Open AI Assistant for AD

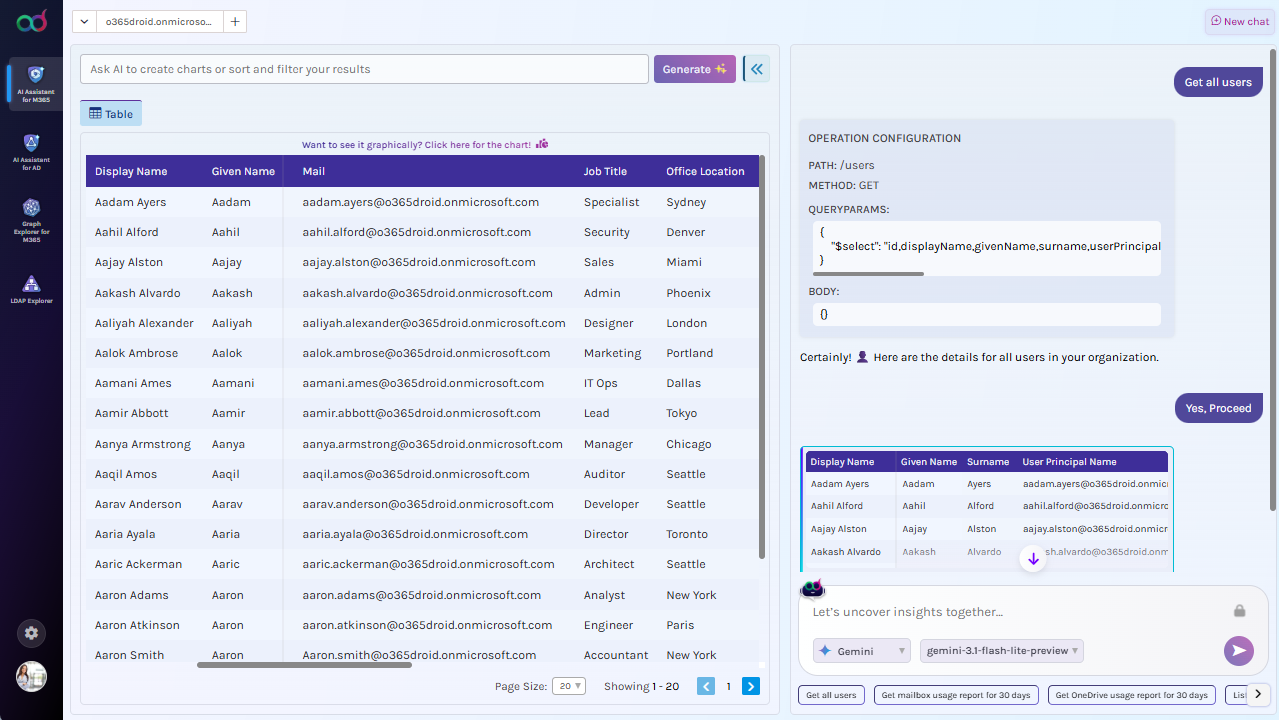[x=31, y=151]
